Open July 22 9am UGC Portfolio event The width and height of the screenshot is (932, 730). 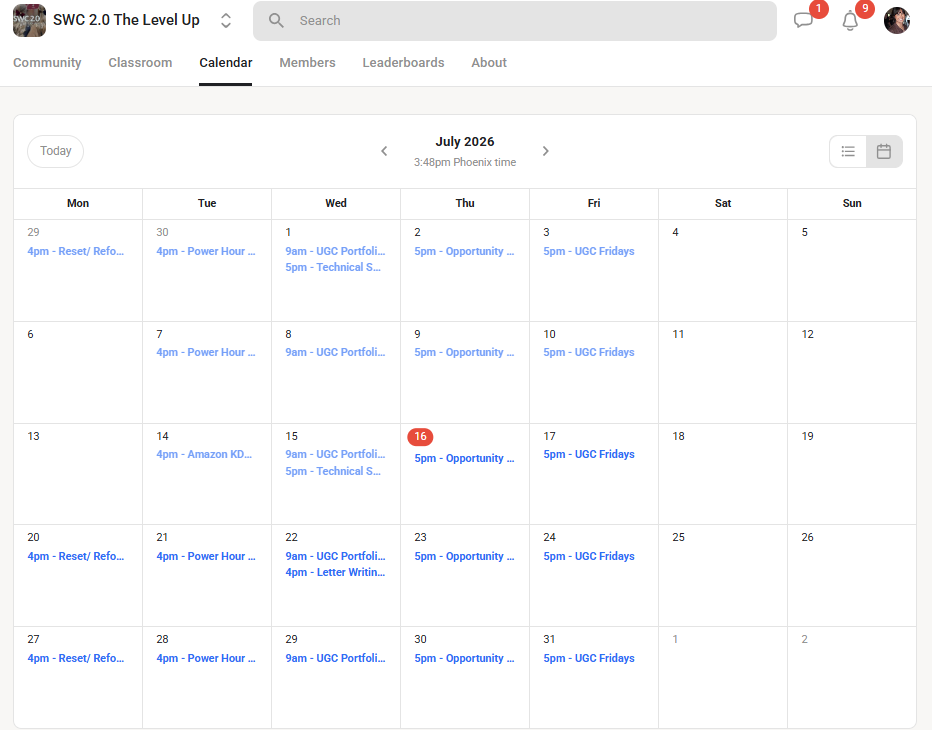click(335, 556)
